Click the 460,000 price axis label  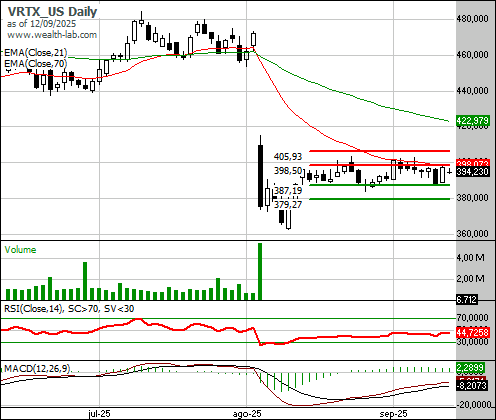pos(472,54)
